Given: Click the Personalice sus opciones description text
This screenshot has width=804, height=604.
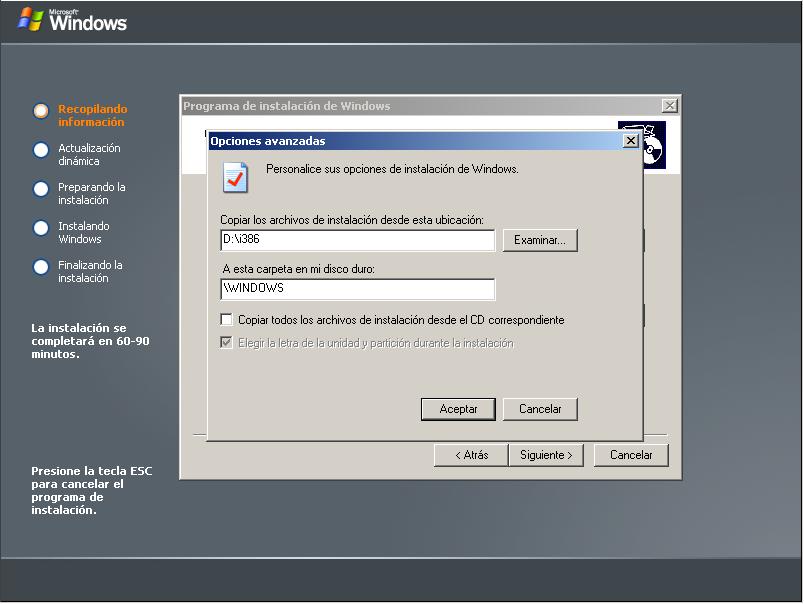Looking at the screenshot, I should point(392,169).
